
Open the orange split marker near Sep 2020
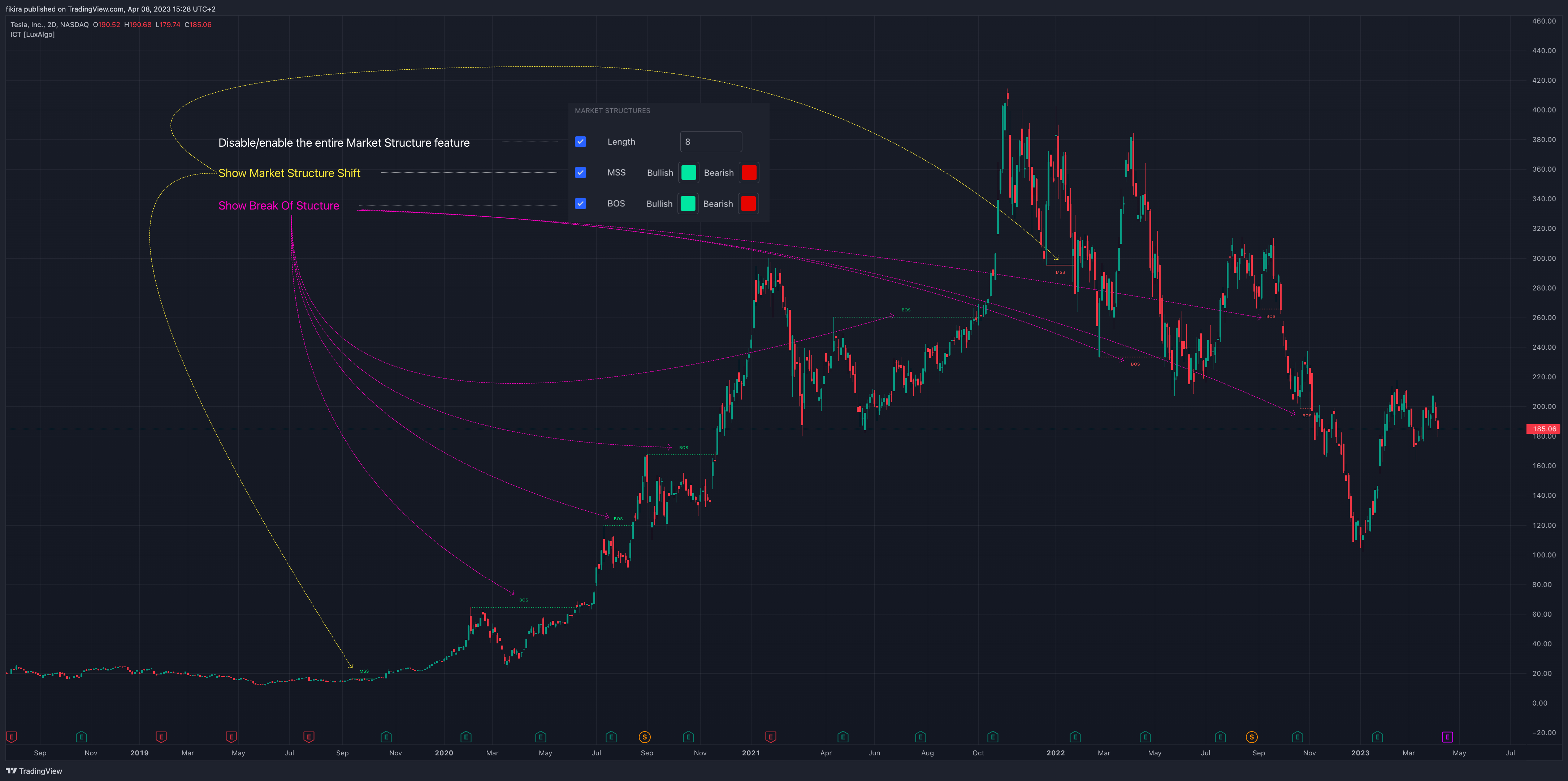click(x=645, y=737)
